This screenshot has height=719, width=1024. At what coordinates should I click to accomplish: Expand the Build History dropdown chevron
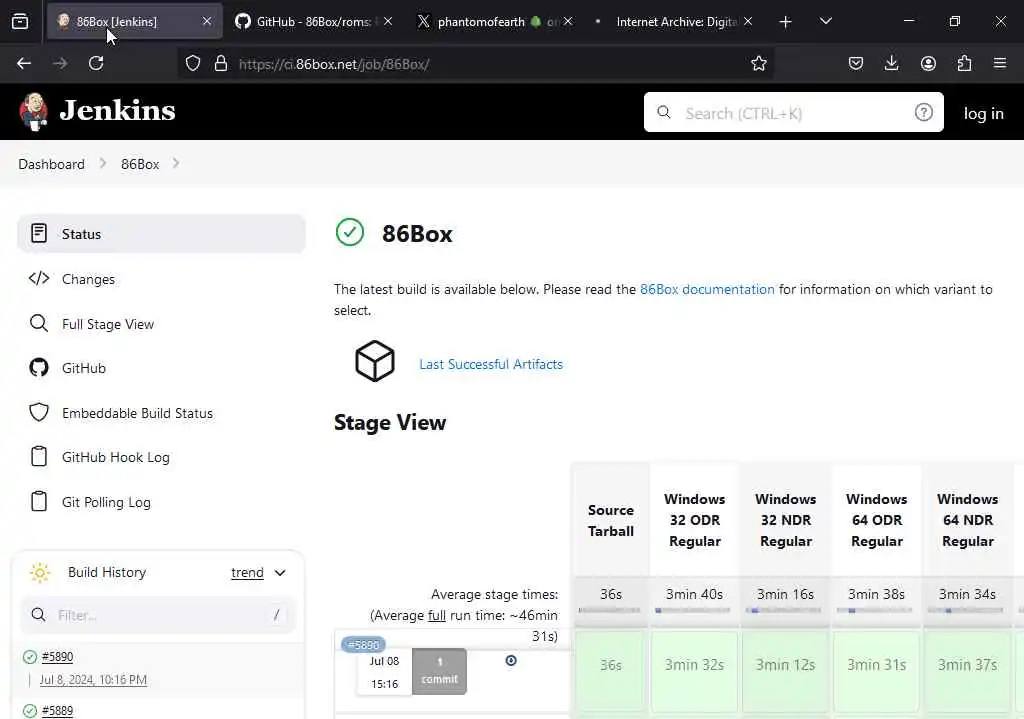pos(280,573)
